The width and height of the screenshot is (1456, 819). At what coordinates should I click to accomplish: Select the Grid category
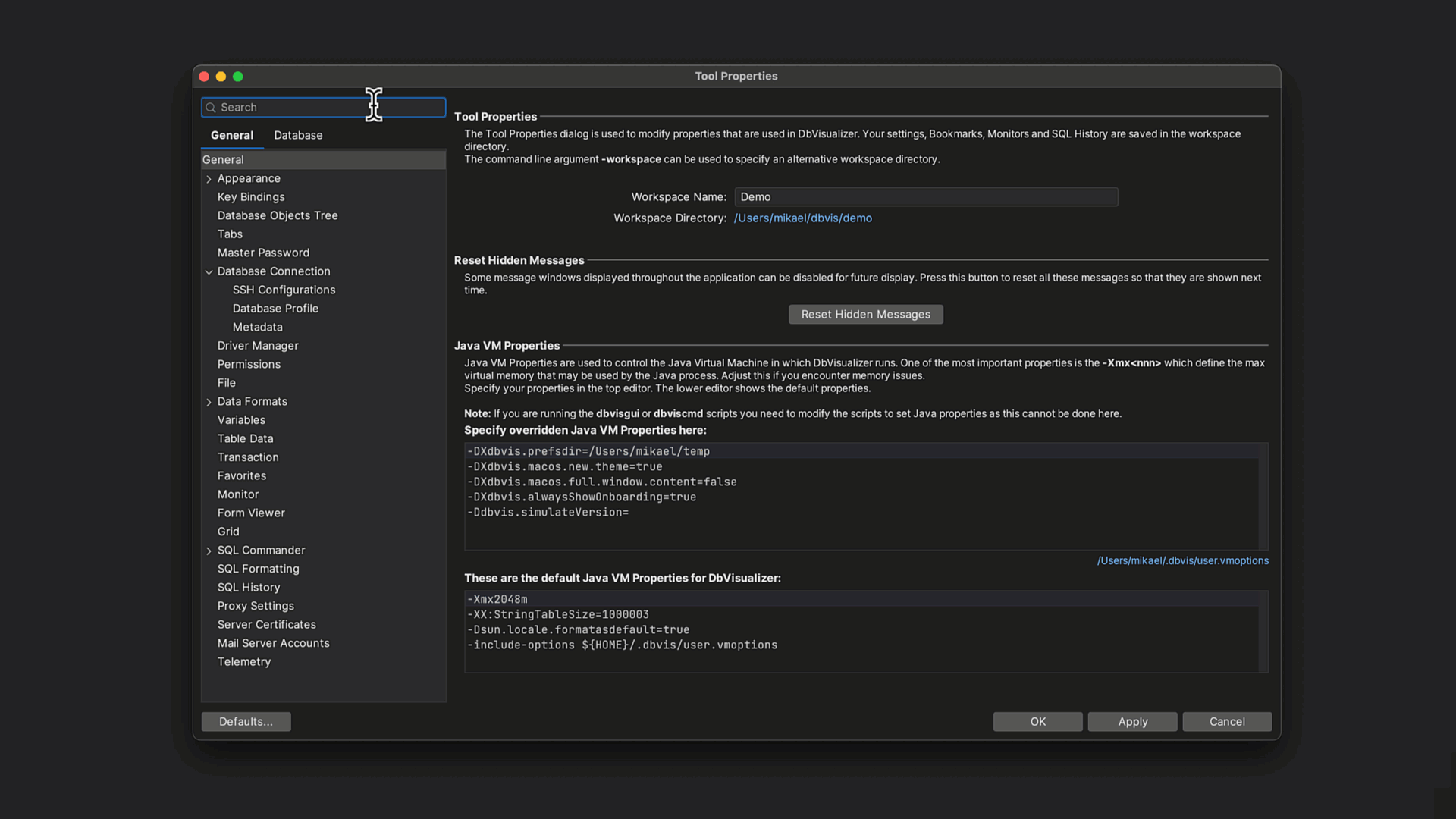point(228,532)
